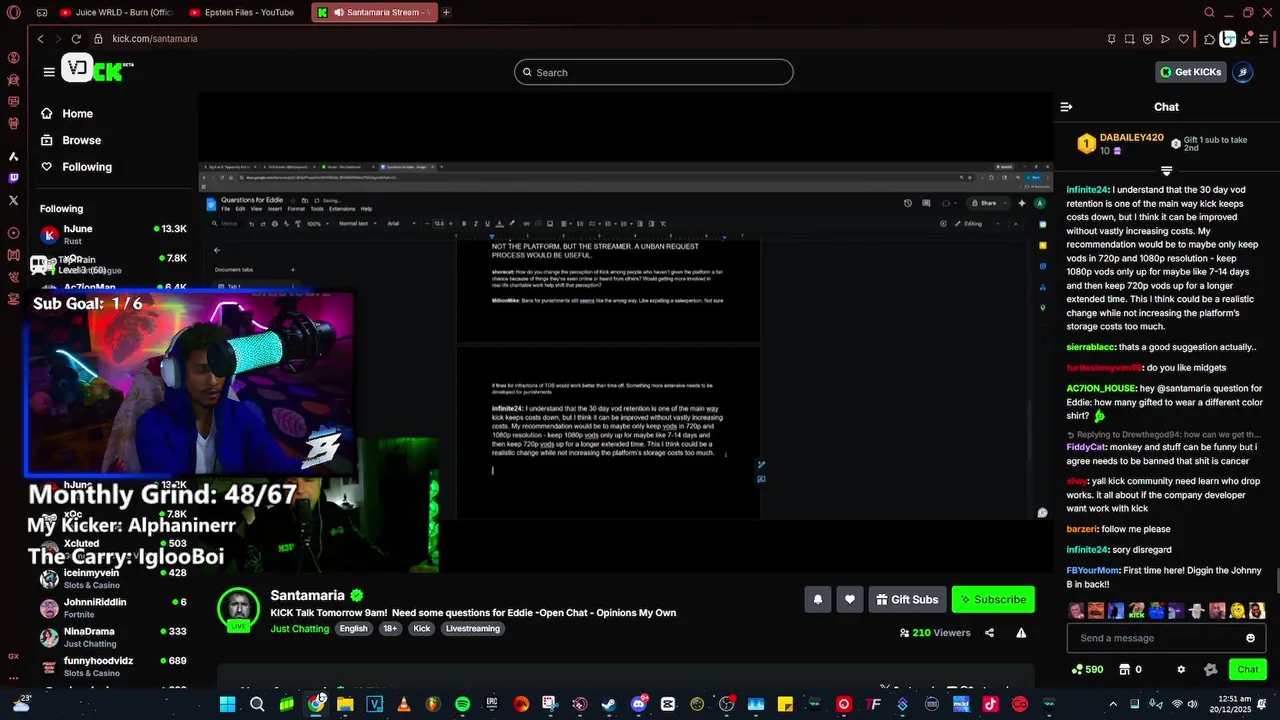Reload the page
1280x720 pixels.
point(76,39)
